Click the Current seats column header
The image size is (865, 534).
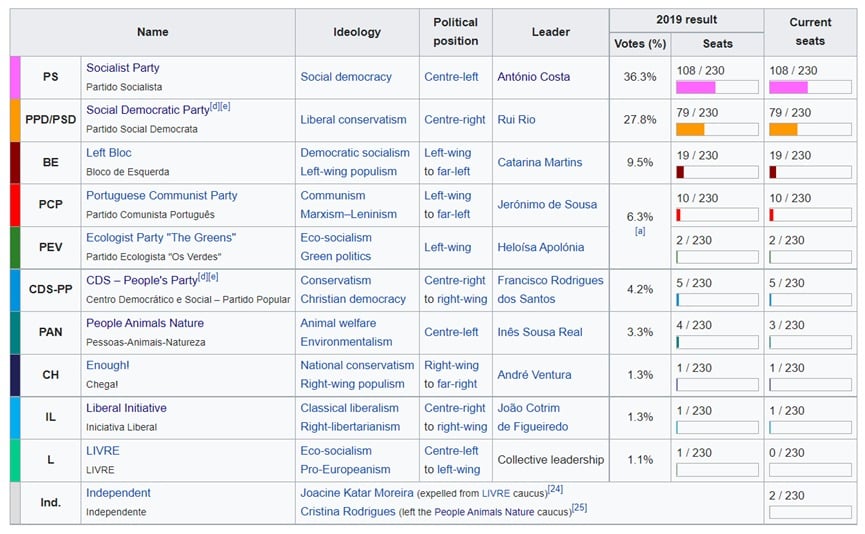tap(810, 32)
